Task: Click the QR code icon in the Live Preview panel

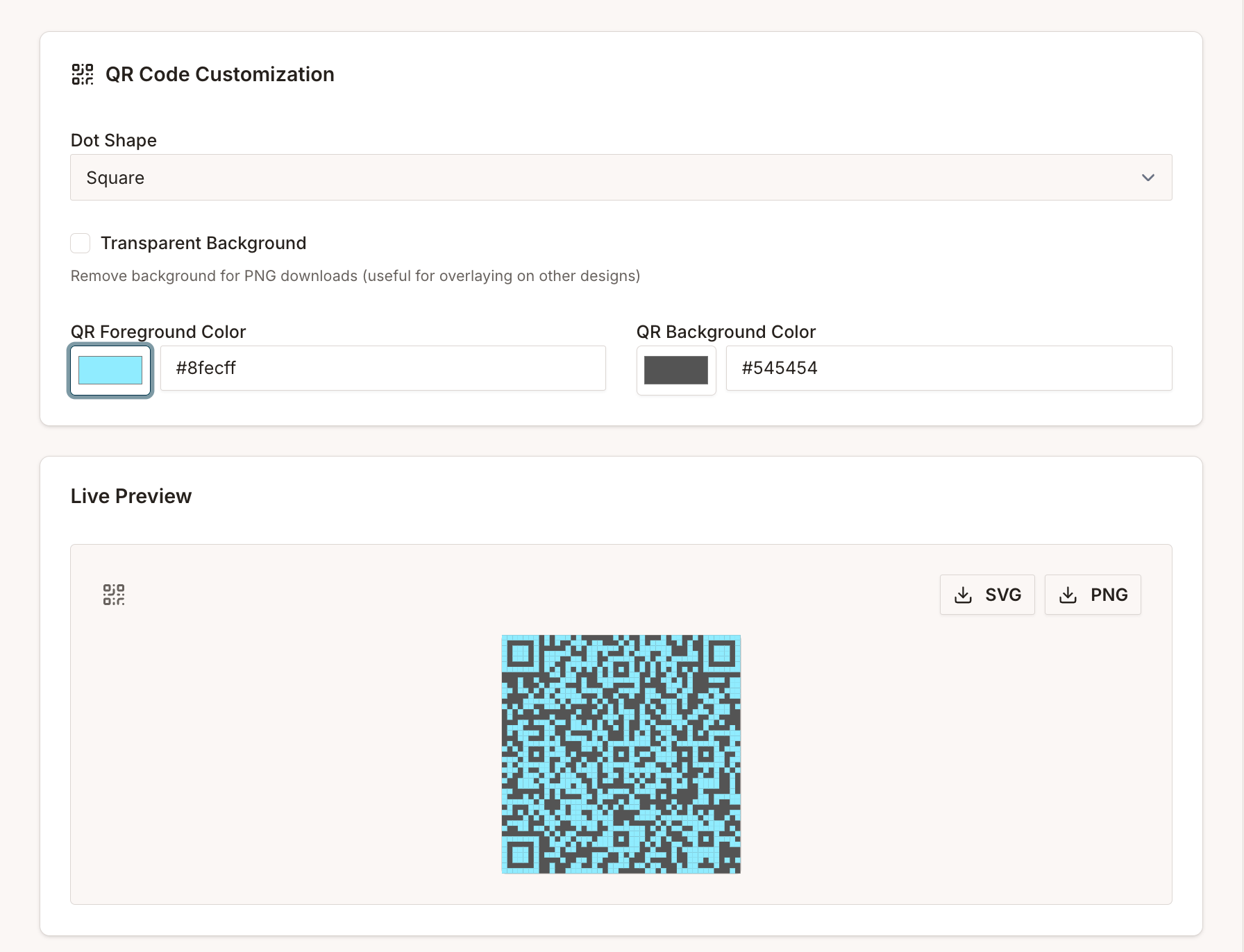Action: 114,595
